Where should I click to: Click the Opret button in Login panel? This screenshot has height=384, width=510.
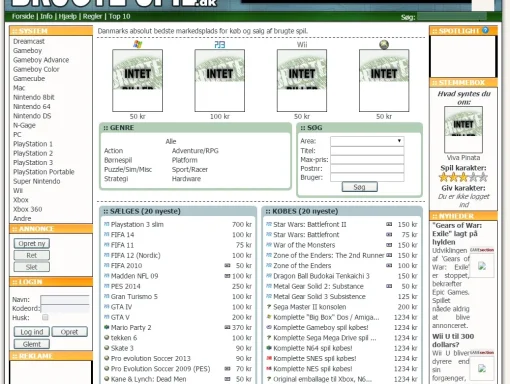pyautogui.click(x=69, y=332)
